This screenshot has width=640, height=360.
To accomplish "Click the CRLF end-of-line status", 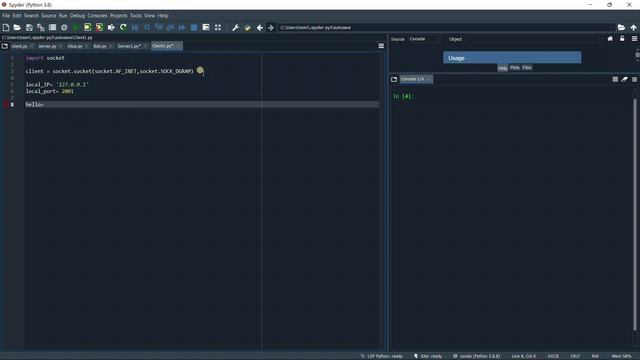I will pyautogui.click(x=575, y=356).
